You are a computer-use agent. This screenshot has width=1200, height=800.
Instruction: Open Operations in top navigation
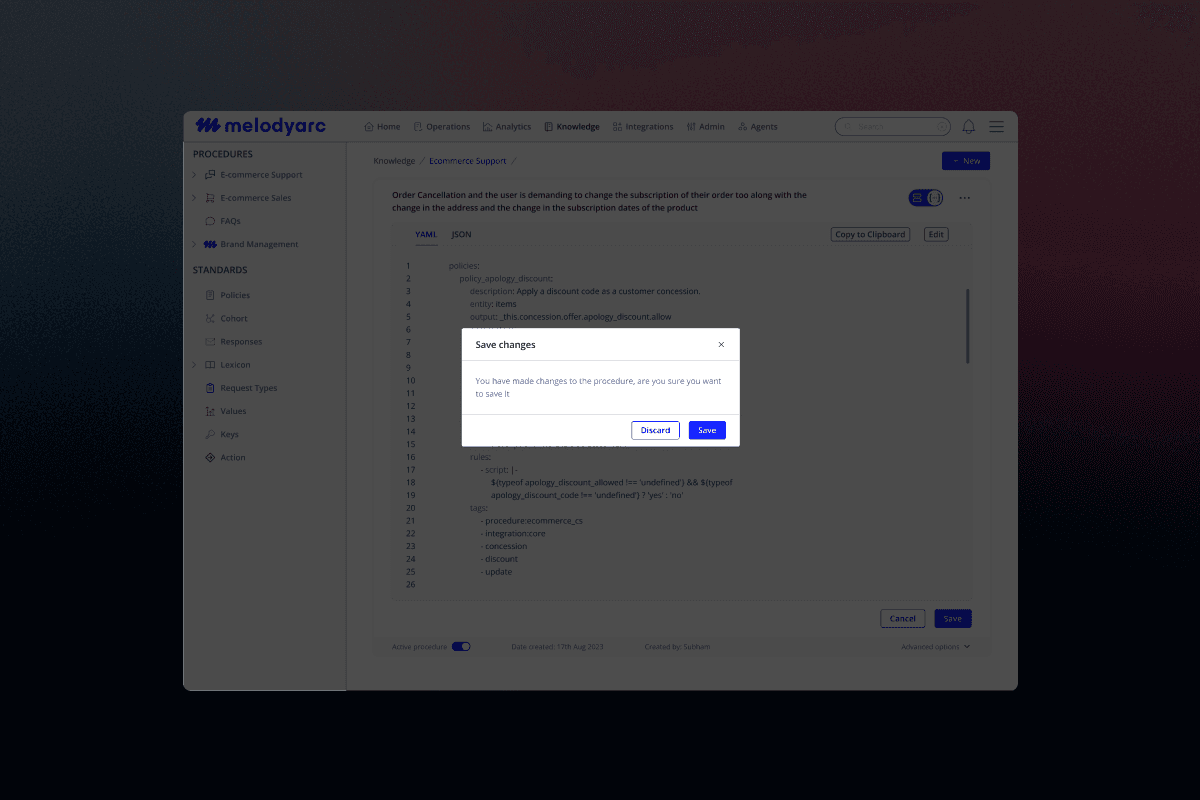pos(442,127)
